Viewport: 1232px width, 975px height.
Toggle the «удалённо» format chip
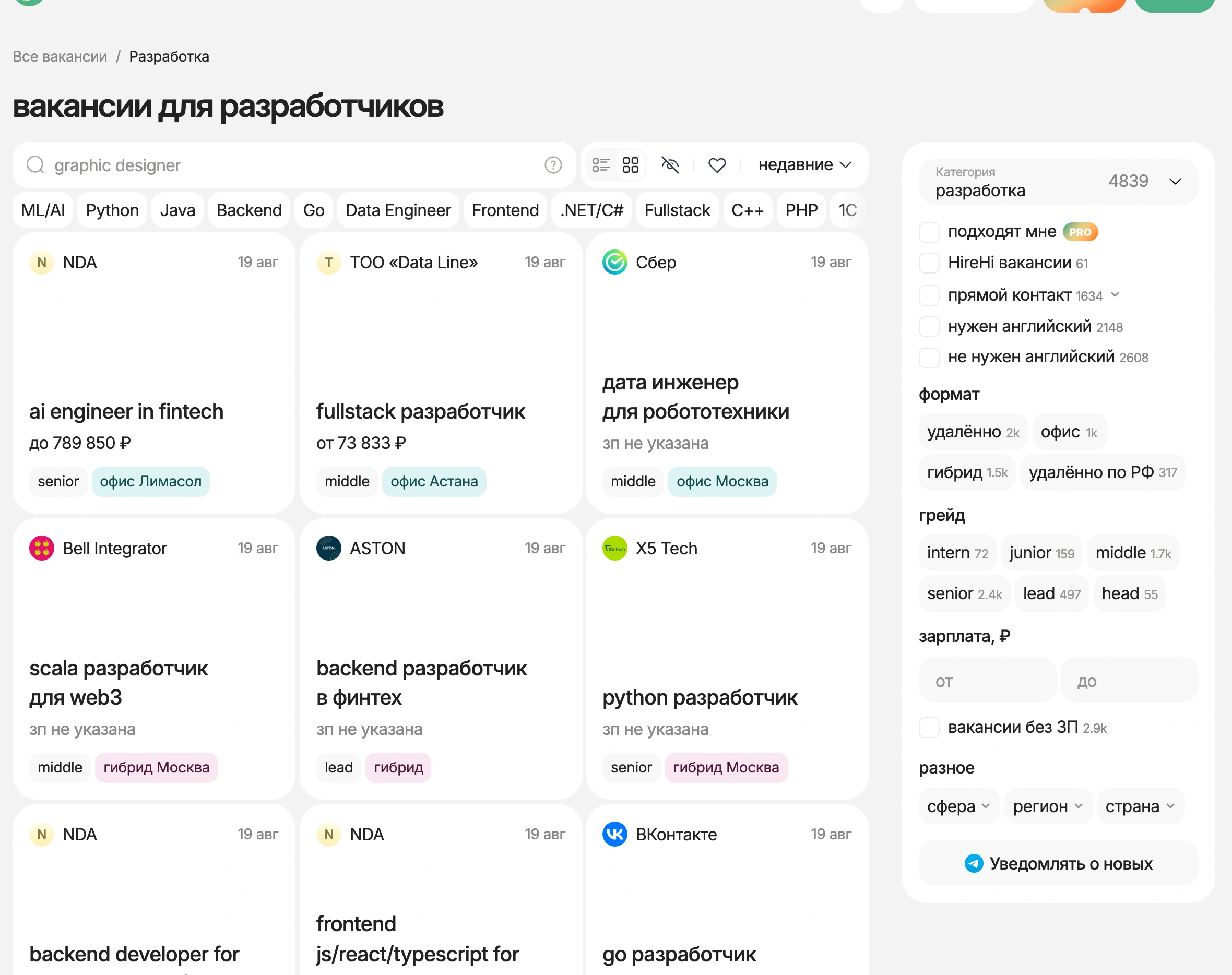(x=972, y=432)
